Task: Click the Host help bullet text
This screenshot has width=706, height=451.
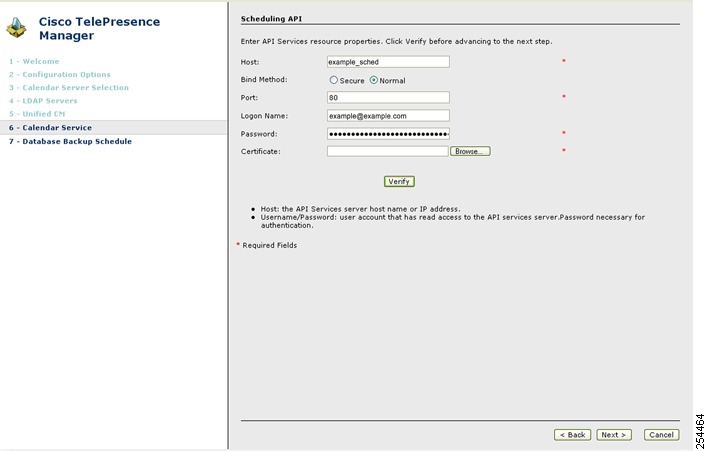Action: pos(360,209)
